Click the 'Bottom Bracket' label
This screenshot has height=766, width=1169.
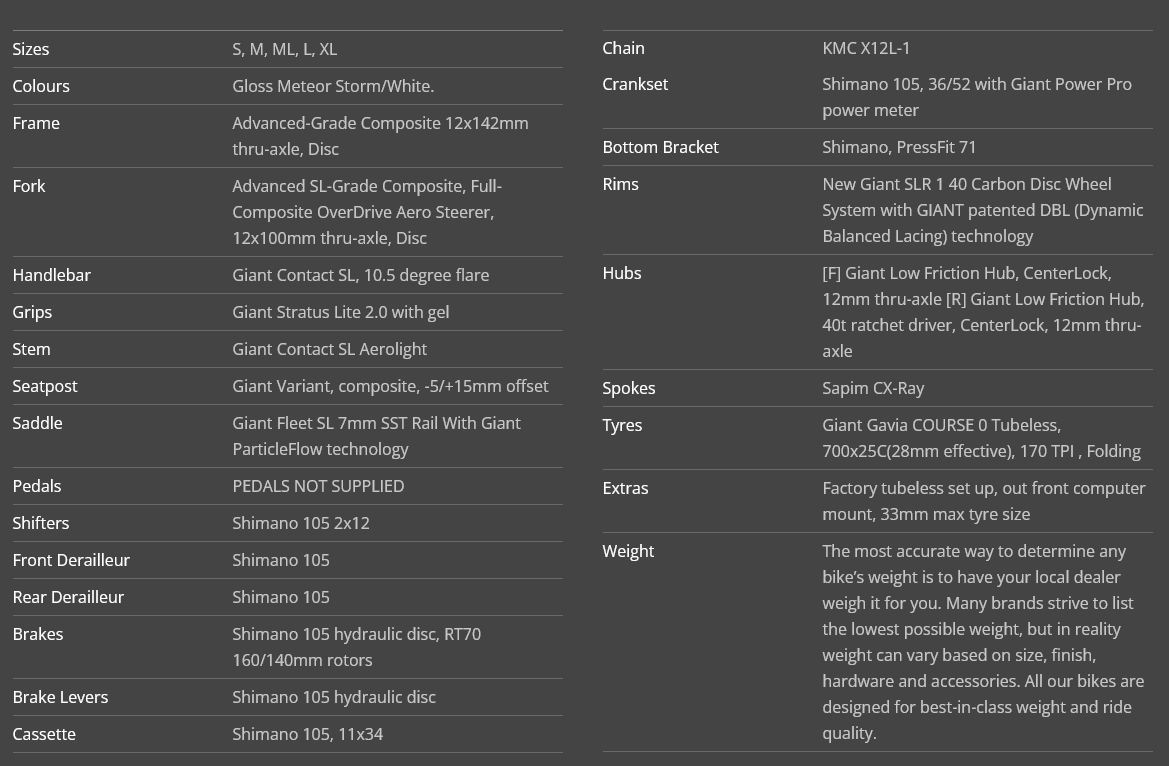pyautogui.click(x=661, y=148)
